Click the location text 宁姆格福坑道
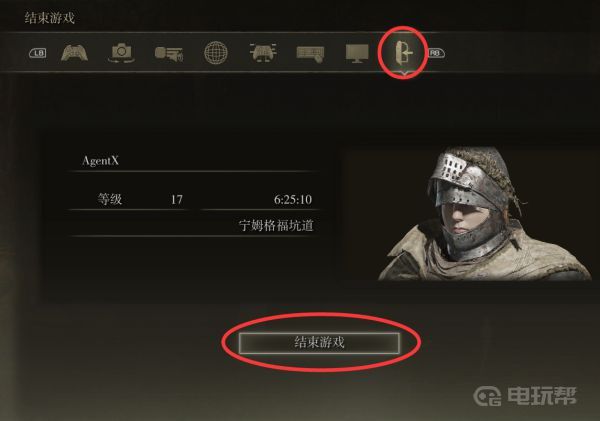This screenshot has width=600, height=421. click(x=276, y=225)
